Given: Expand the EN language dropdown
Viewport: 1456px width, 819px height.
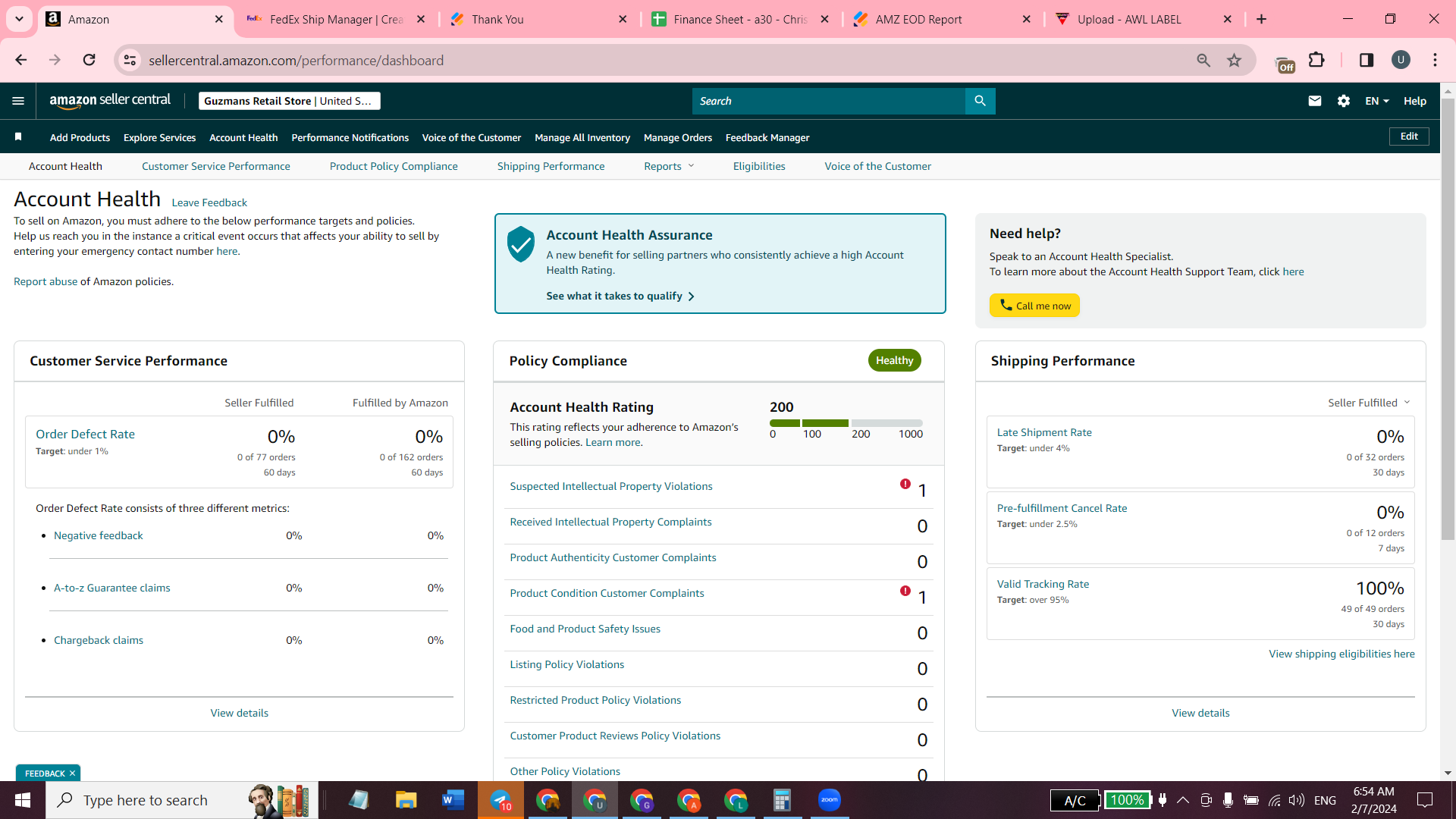Looking at the screenshot, I should tap(1376, 101).
